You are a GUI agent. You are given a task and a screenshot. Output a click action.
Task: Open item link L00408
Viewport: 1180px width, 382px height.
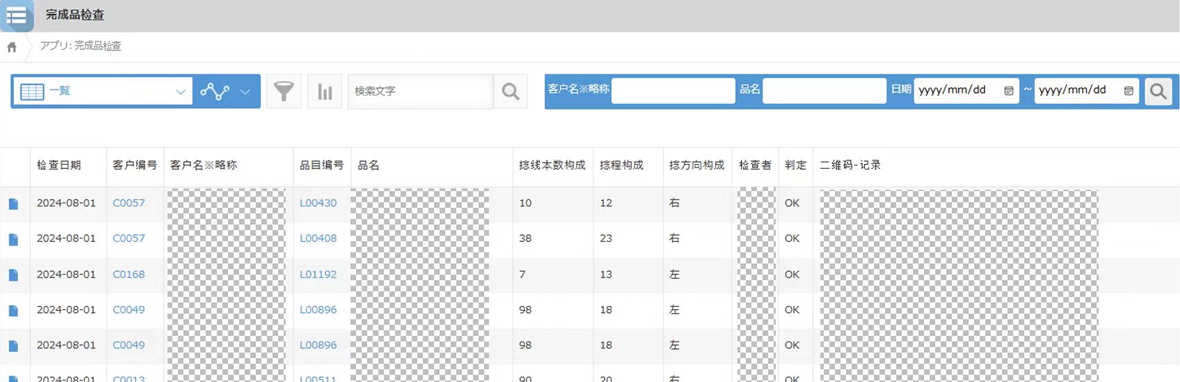coord(318,238)
